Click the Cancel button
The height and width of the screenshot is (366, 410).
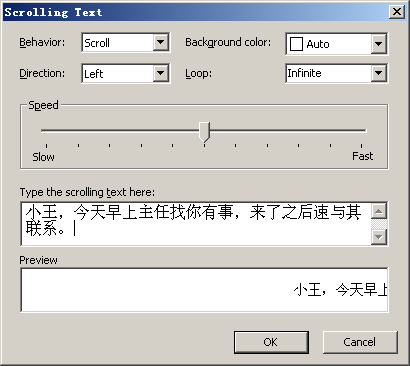[360, 342]
